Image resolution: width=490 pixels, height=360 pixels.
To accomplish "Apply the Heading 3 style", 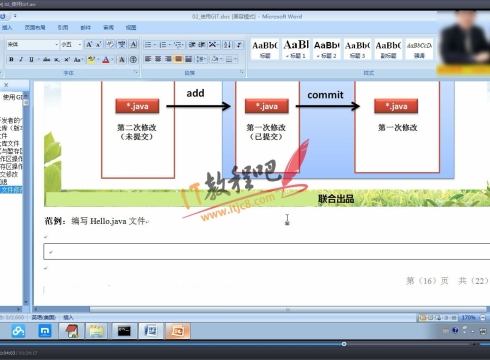I will click(357, 49).
